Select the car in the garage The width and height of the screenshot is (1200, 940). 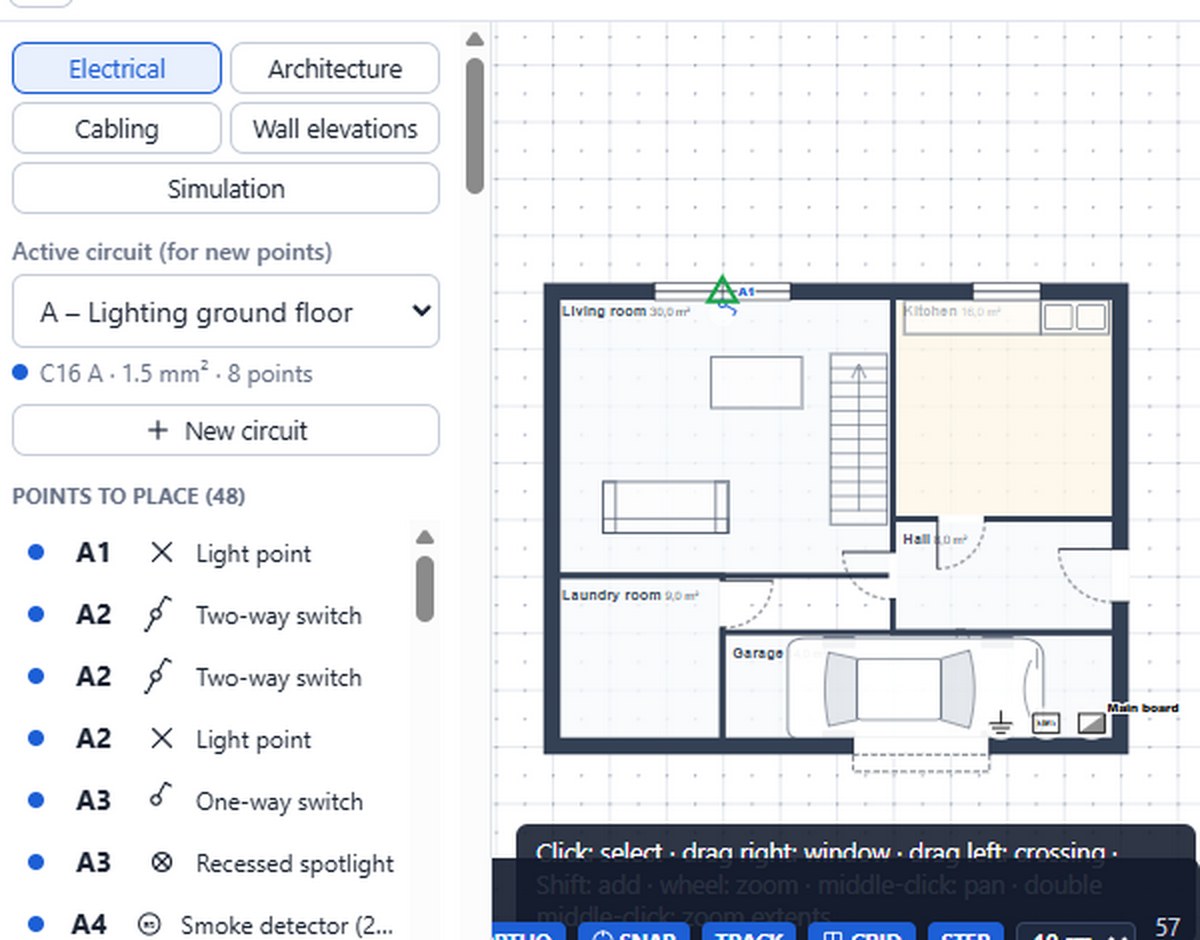click(x=917, y=688)
